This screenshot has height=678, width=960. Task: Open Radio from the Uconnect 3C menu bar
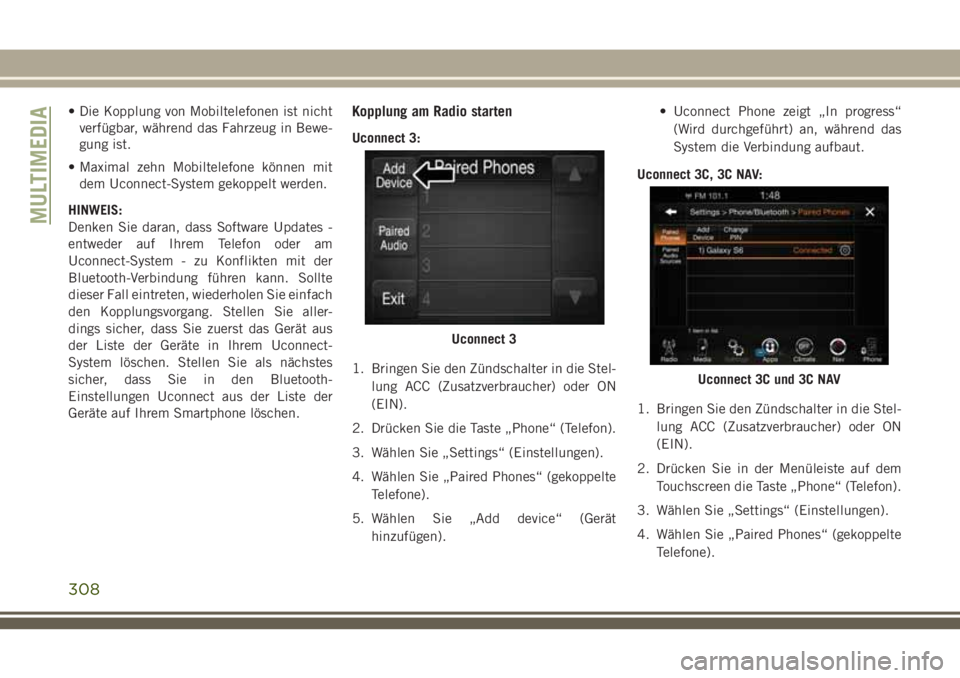coord(669,350)
